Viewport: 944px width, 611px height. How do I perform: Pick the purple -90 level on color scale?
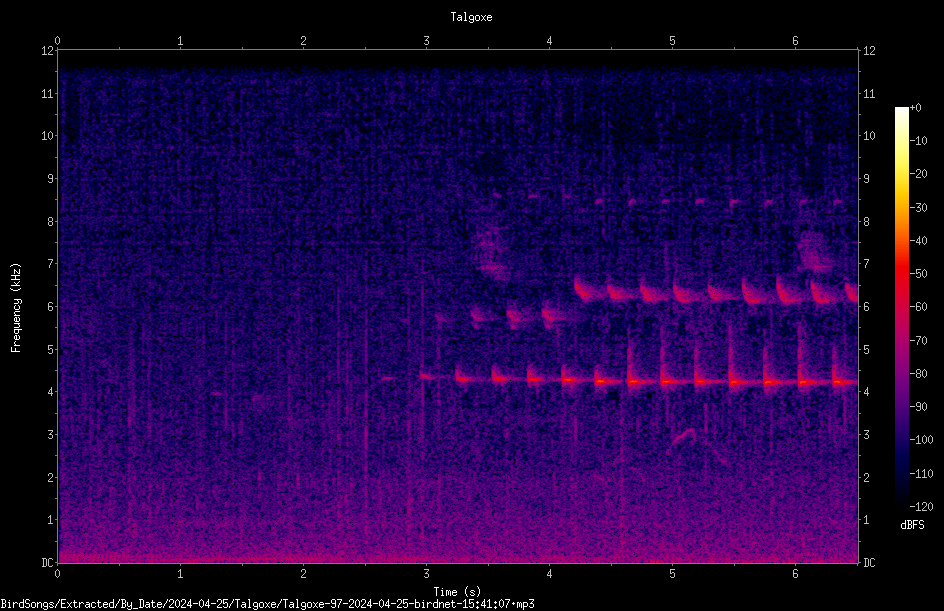coord(901,406)
